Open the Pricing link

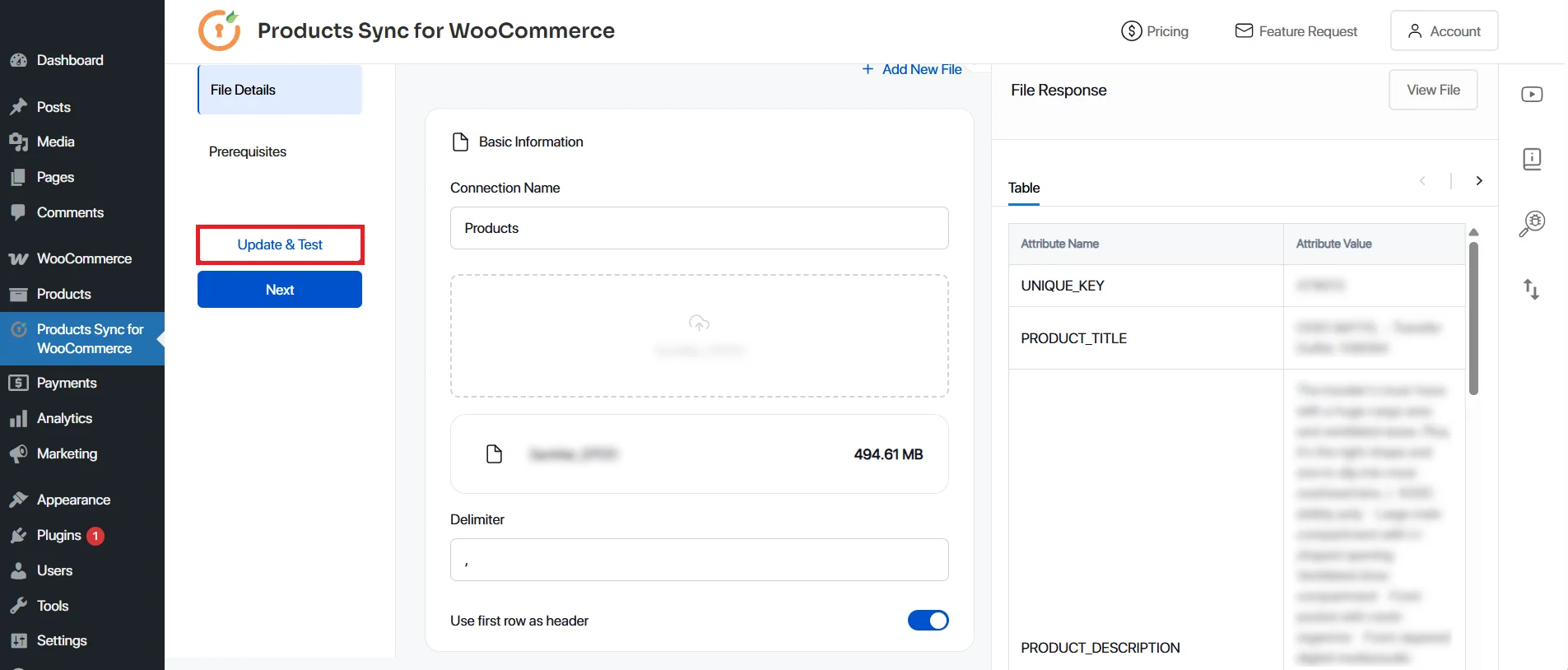coord(1155,31)
